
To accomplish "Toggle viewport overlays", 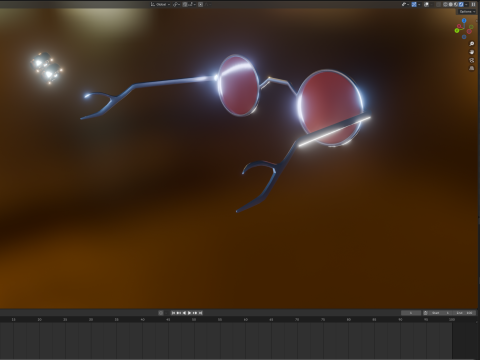I will click(426, 4).
